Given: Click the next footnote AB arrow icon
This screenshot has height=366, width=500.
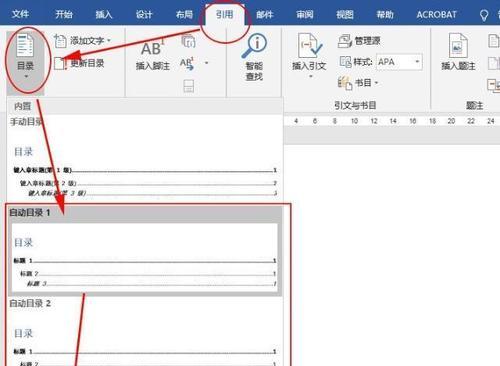Looking at the screenshot, I should click(x=187, y=63).
